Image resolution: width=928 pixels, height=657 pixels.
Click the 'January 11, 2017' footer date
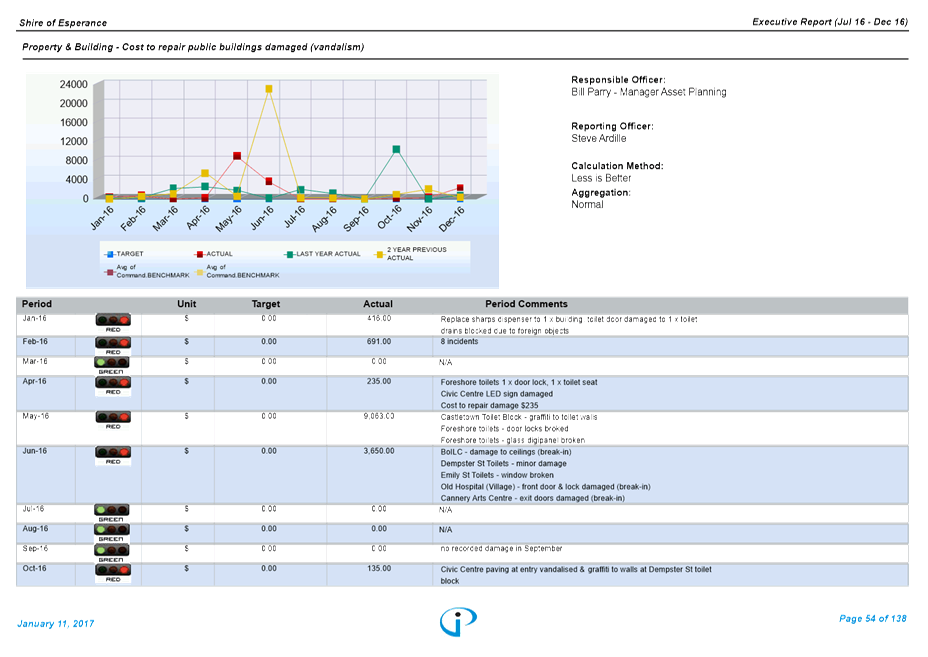56,623
